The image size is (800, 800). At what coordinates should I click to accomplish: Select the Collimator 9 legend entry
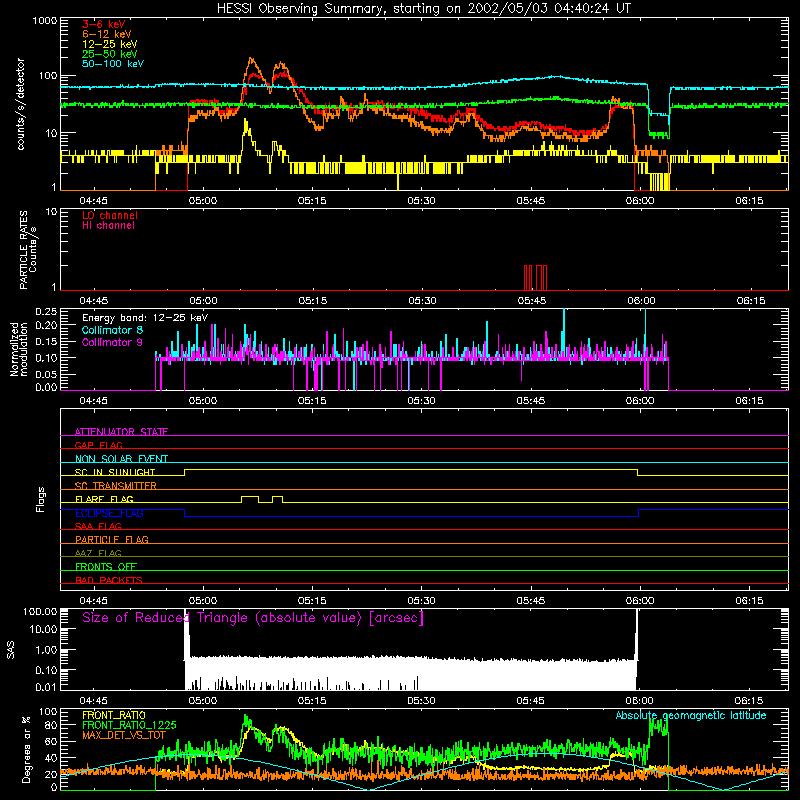point(112,342)
